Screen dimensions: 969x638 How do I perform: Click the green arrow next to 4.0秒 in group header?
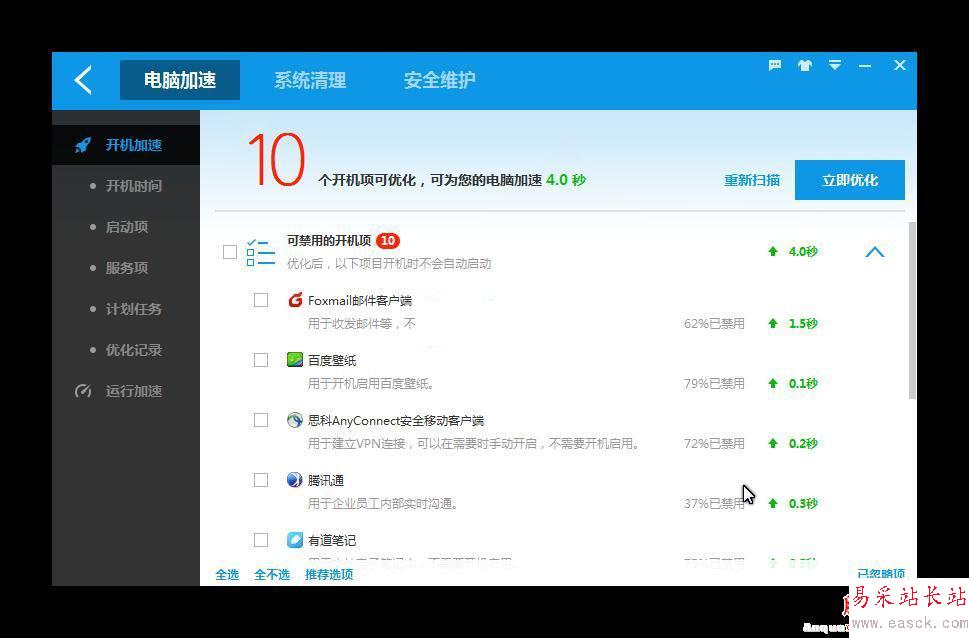772,251
